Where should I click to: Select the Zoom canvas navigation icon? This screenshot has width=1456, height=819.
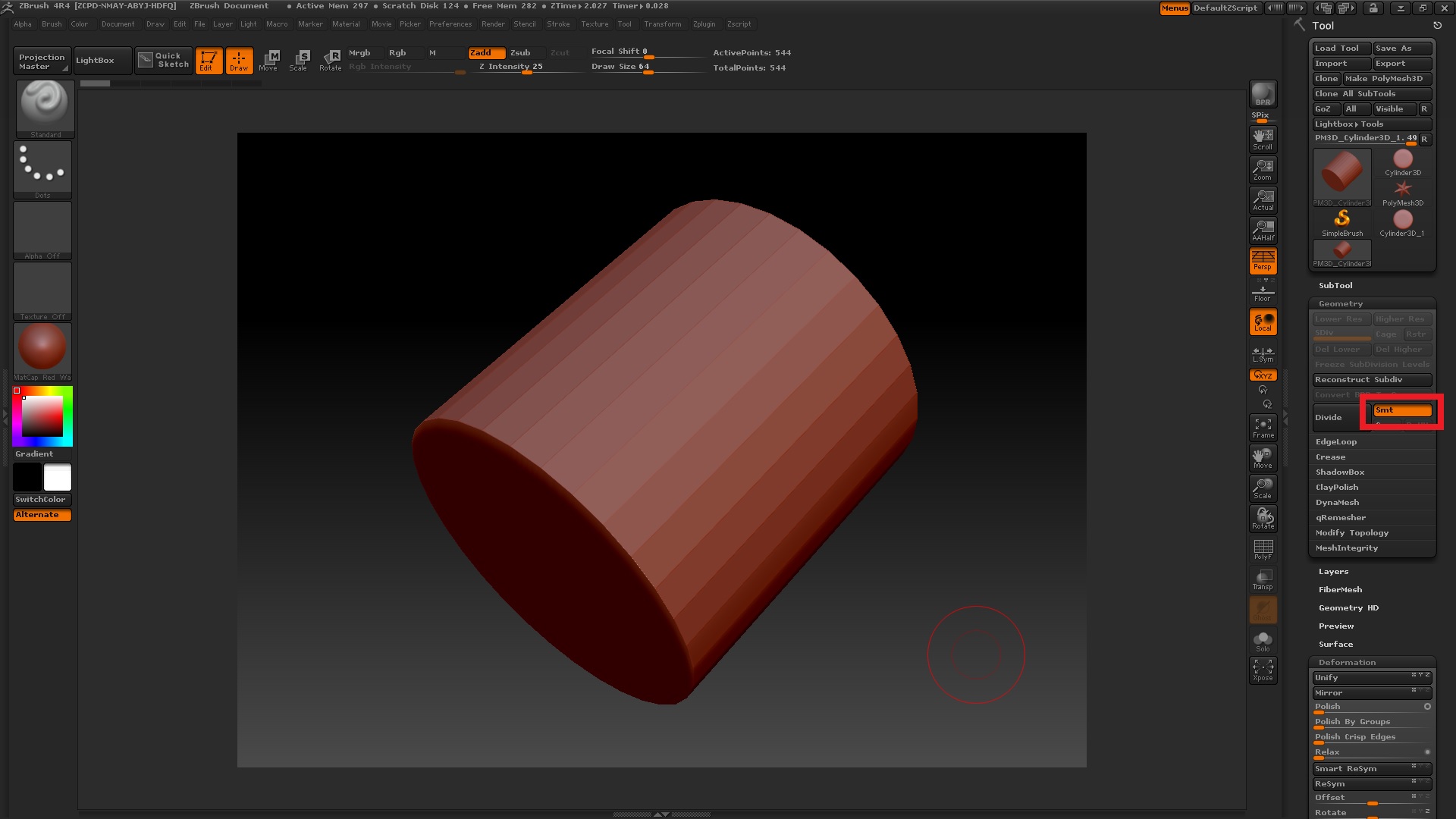(1263, 169)
